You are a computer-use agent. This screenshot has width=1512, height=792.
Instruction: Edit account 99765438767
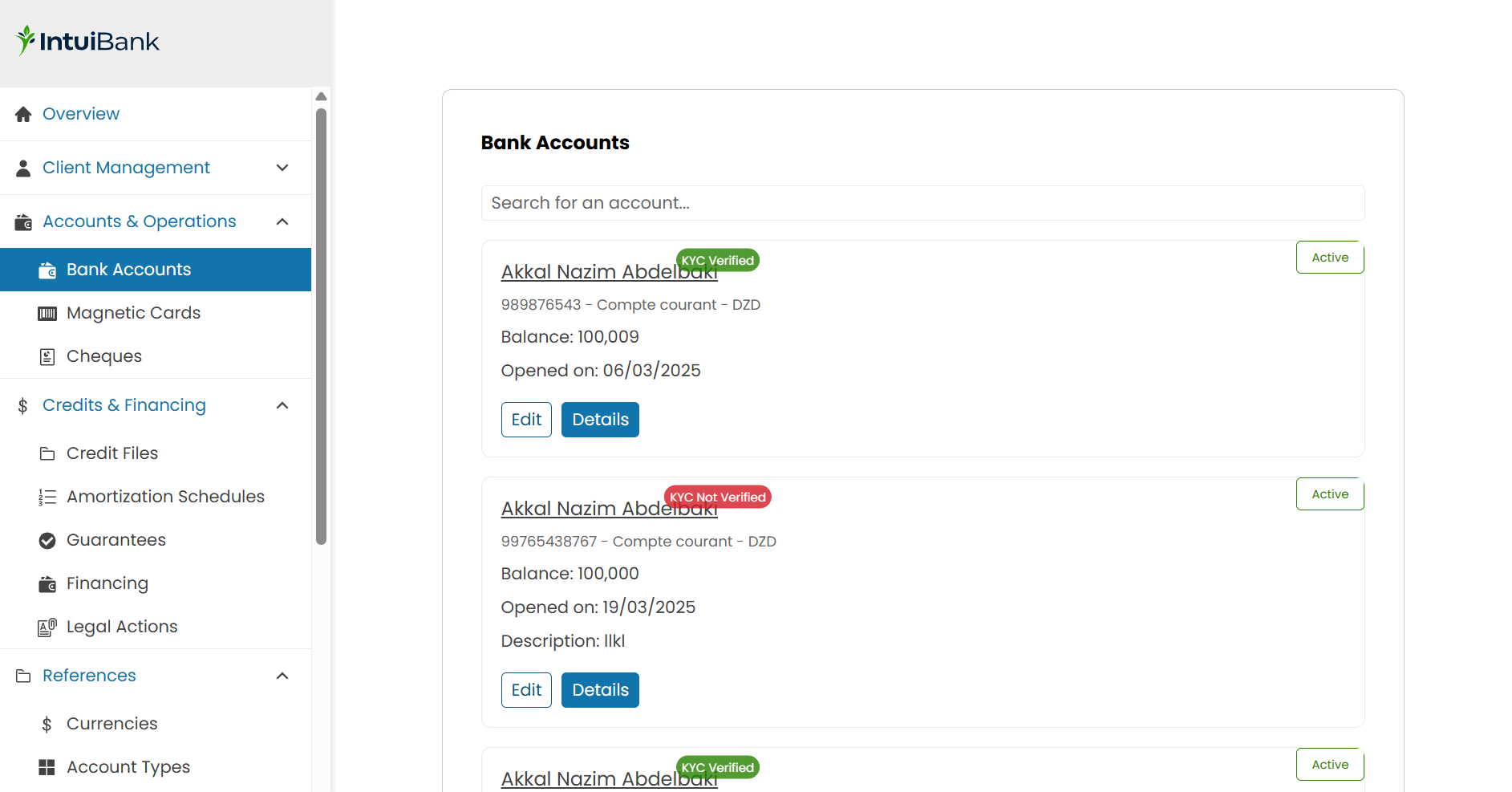click(x=526, y=690)
